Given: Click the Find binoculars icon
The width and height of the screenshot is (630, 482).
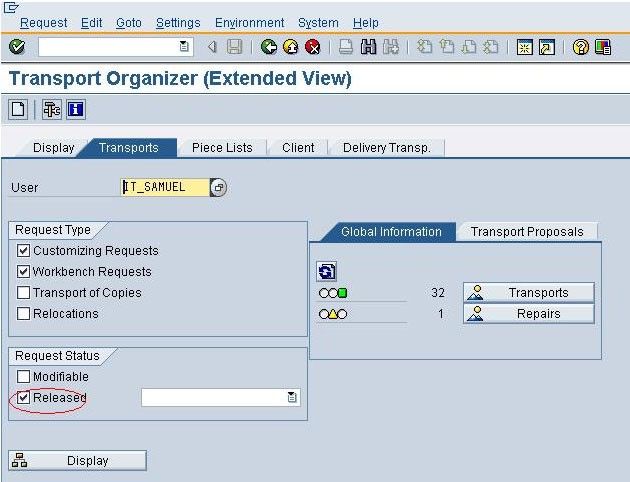Looking at the screenshot, I should pyautogui.click(x=368, y=47).
